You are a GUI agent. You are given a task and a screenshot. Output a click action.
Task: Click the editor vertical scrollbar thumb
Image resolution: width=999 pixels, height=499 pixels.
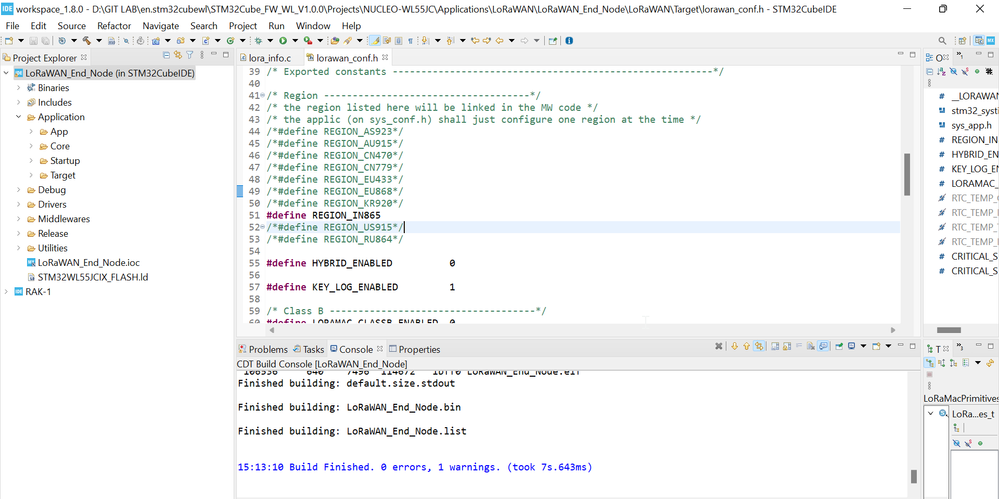(907, 174)
